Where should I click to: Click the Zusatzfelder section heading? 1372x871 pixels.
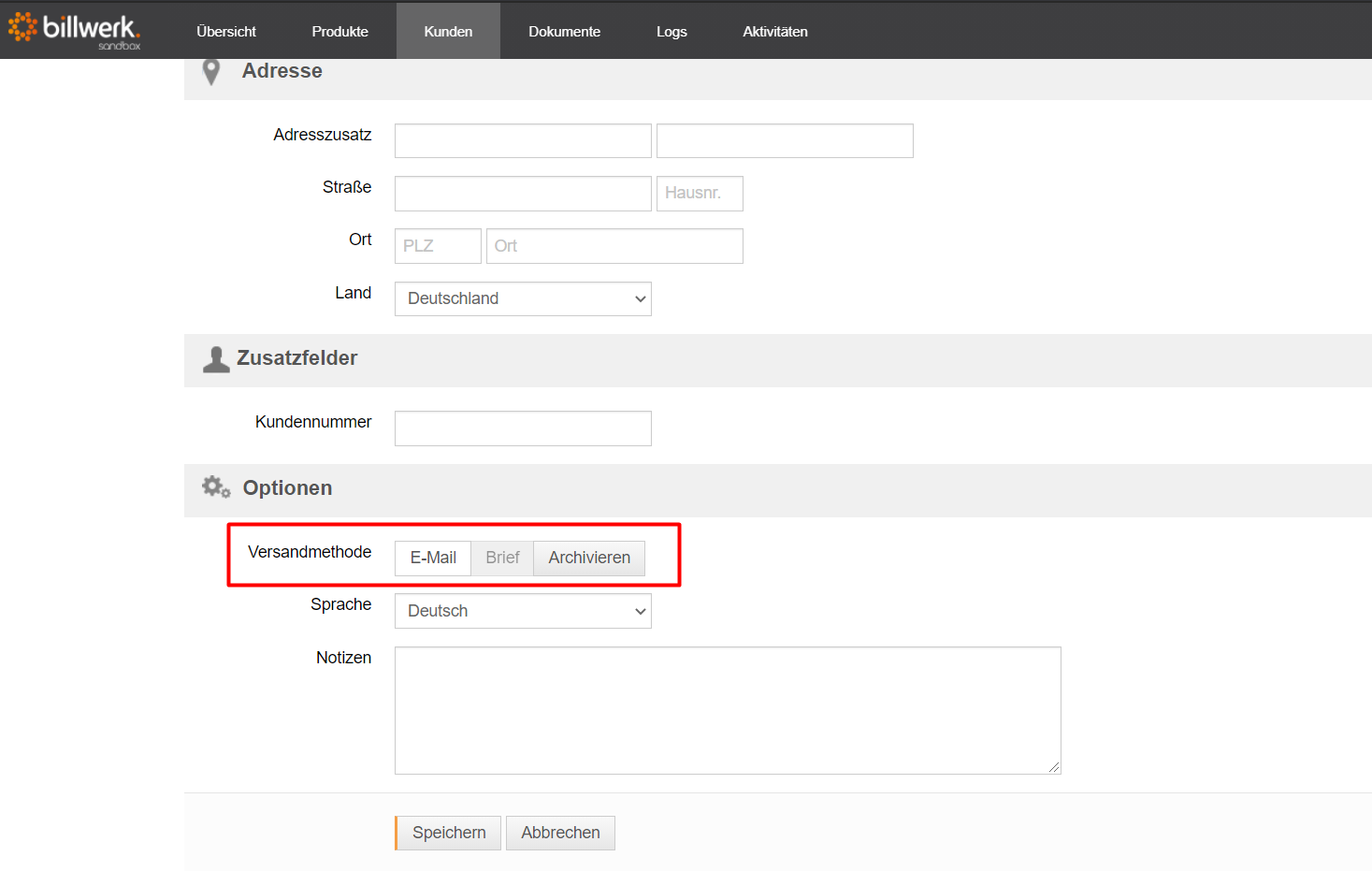296,358
